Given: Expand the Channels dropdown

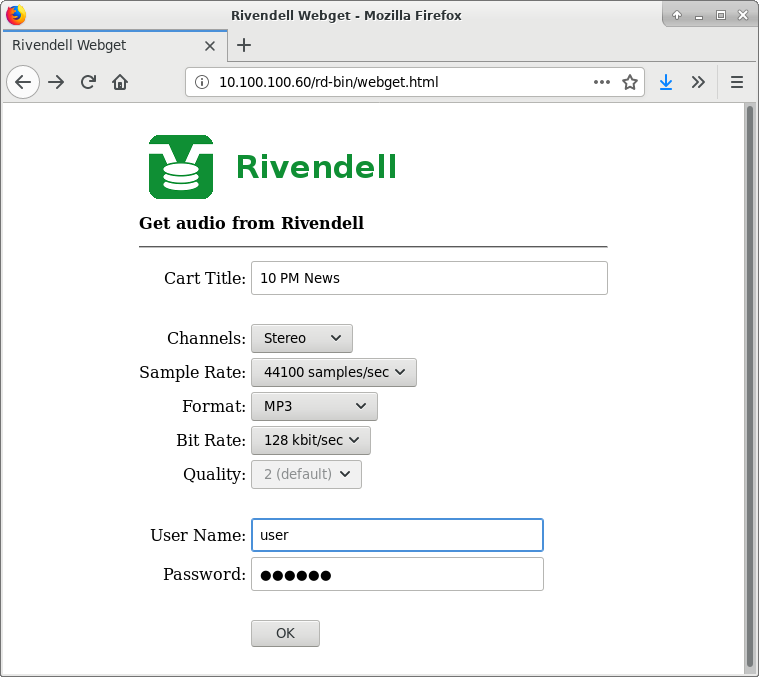Looking at the screenshot, I should (301, 339).
